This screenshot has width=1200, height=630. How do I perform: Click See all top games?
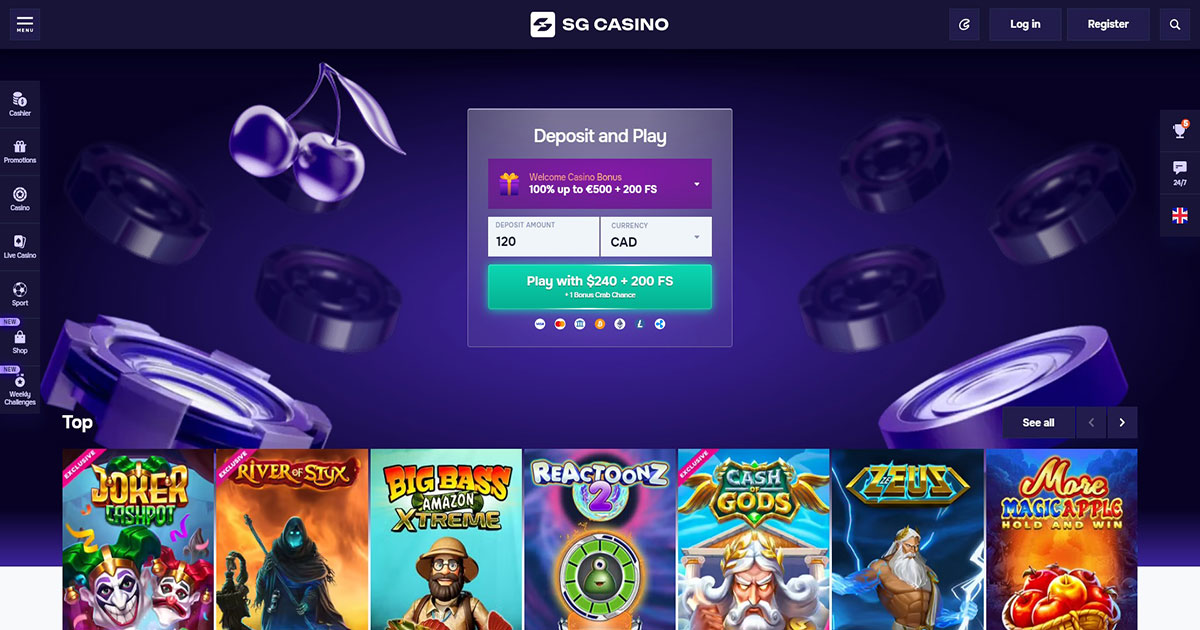coord(1038,423)
